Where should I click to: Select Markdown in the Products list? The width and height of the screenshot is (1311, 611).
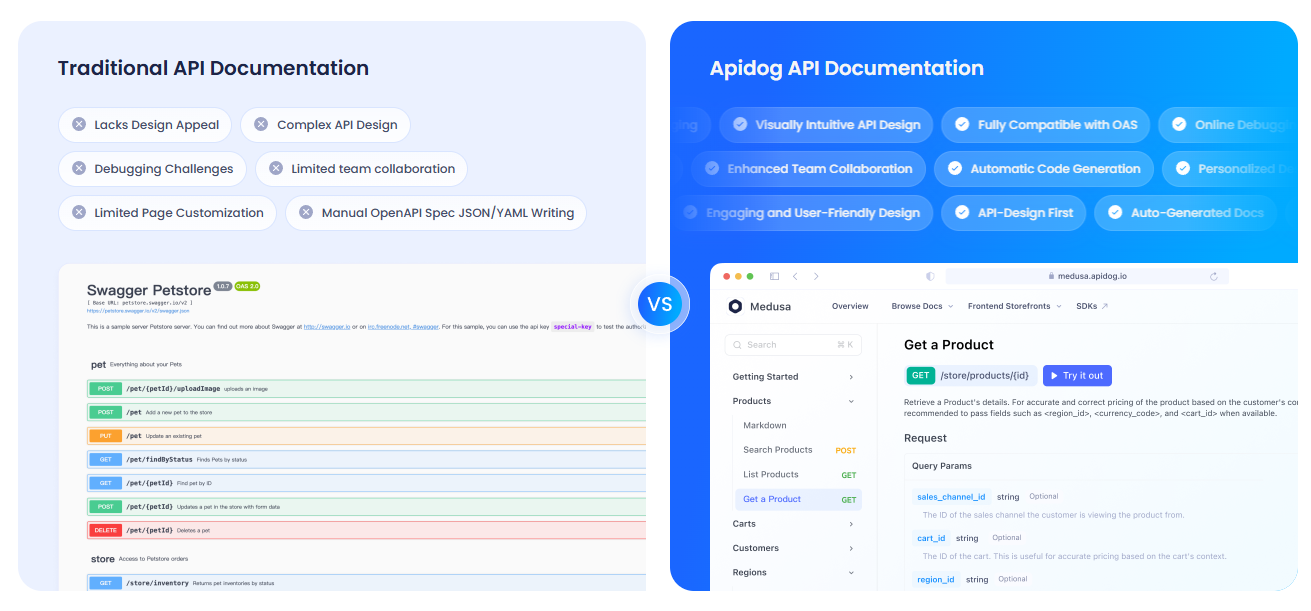[x=765, y=426]
